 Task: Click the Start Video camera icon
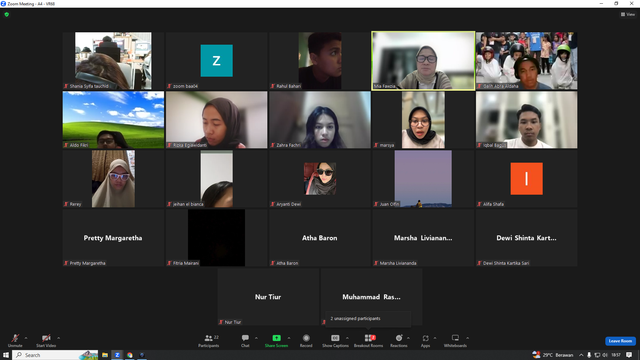pyautogui.click(x=46, y=338)
